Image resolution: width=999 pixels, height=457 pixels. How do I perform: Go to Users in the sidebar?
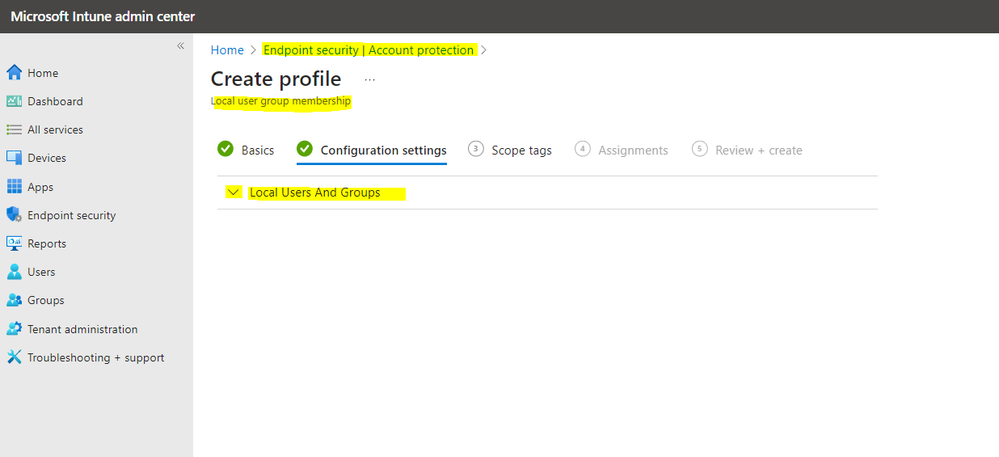point(41,272)
